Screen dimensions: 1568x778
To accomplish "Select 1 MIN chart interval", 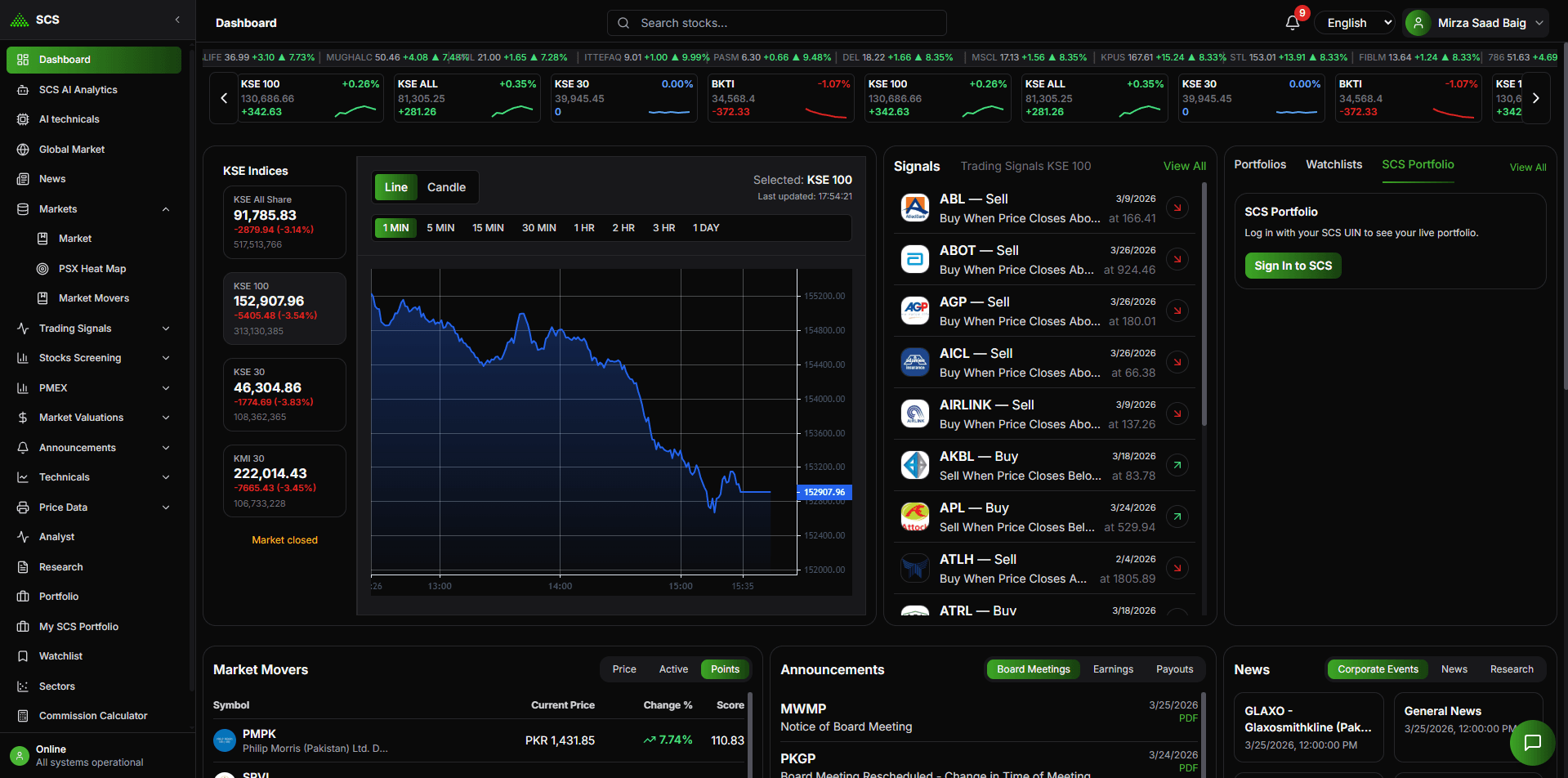I will (x=395, y=228).
